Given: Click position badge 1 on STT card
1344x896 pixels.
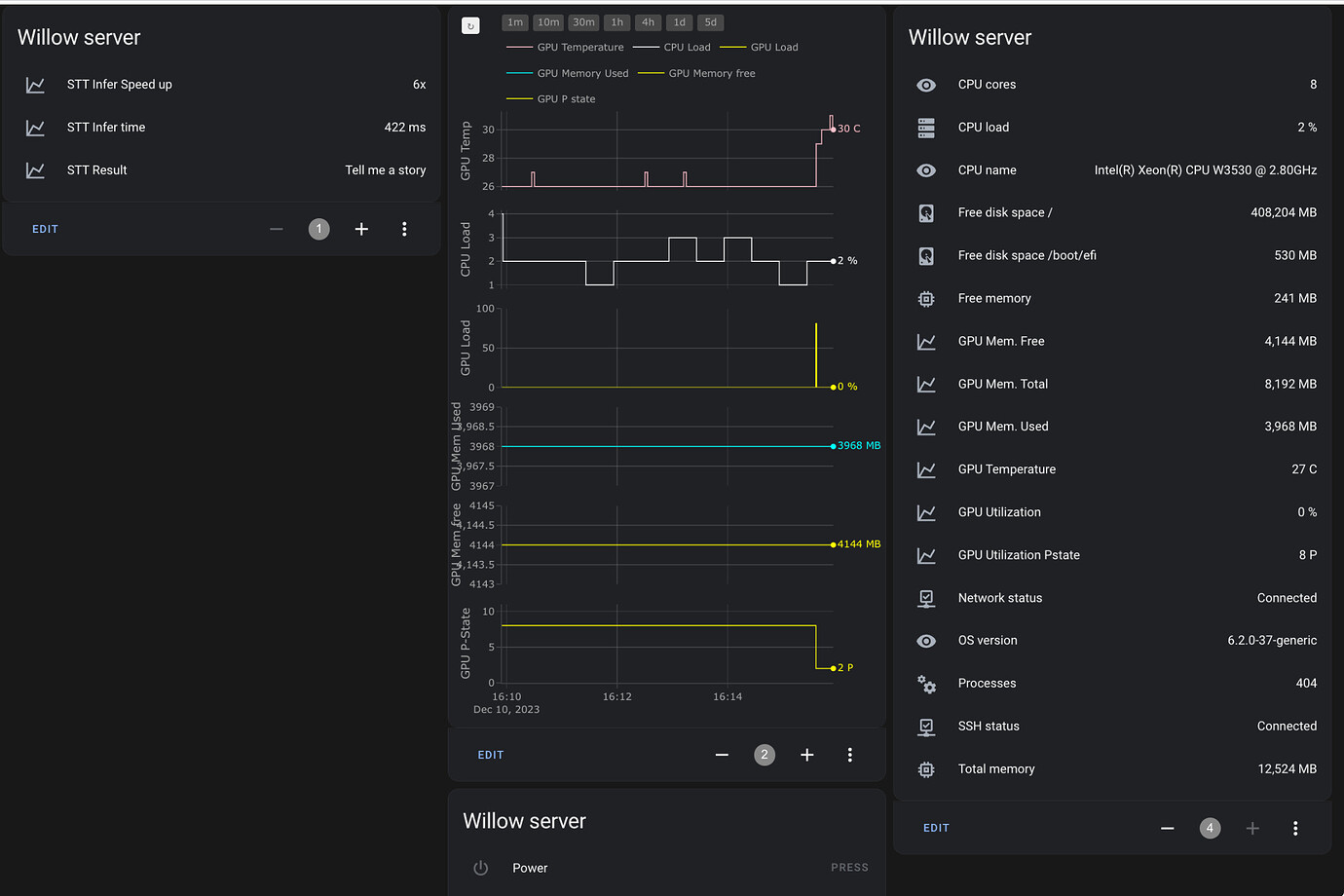Looking at the screenshot, I should [x=319, y=229].
